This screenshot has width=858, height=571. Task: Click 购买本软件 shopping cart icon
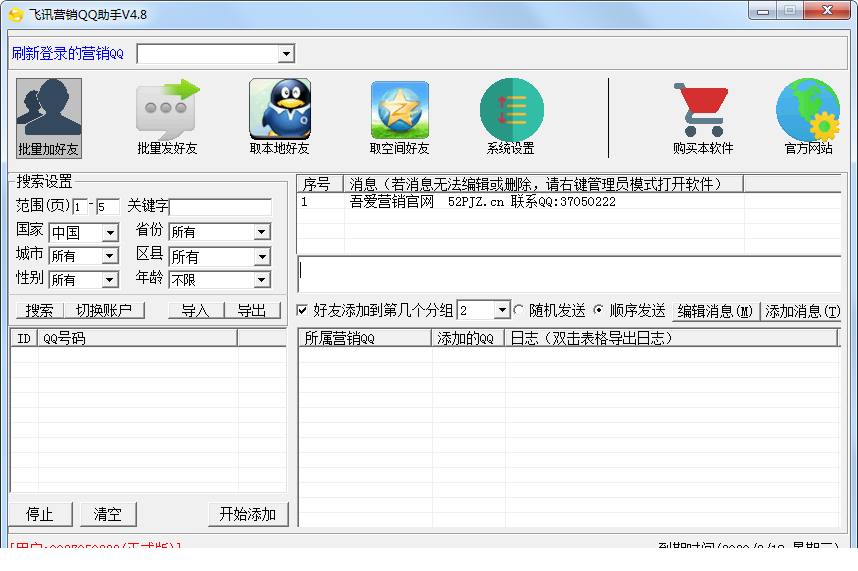[703, 118]
